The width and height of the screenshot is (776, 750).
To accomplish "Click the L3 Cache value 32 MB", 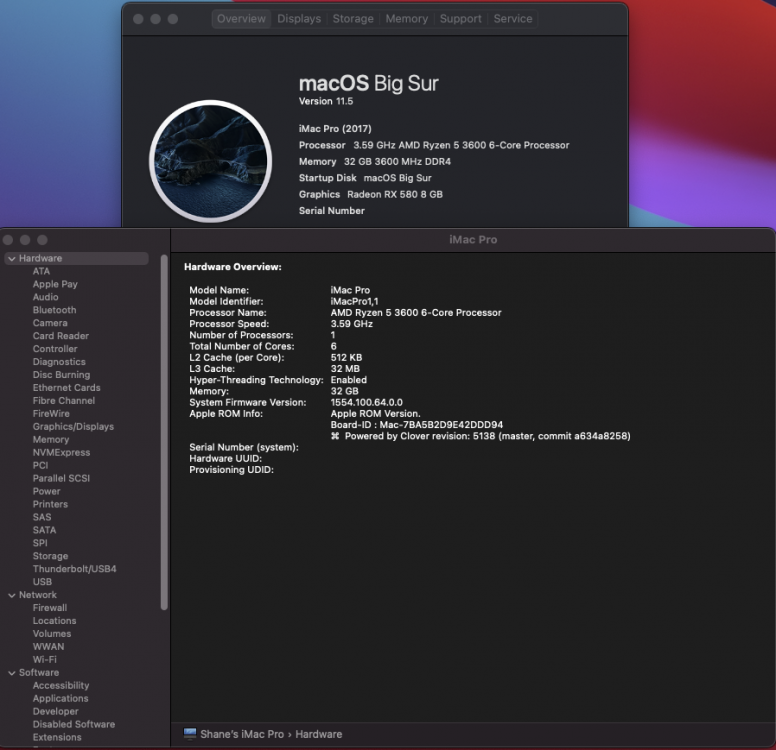I will (x=345, y=369).
